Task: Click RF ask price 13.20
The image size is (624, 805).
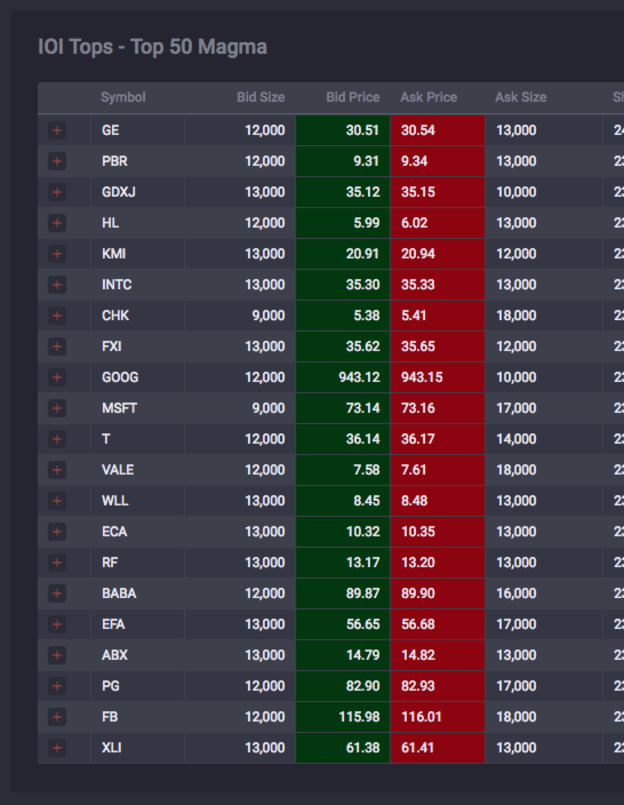Action: (x=438, y=563)
